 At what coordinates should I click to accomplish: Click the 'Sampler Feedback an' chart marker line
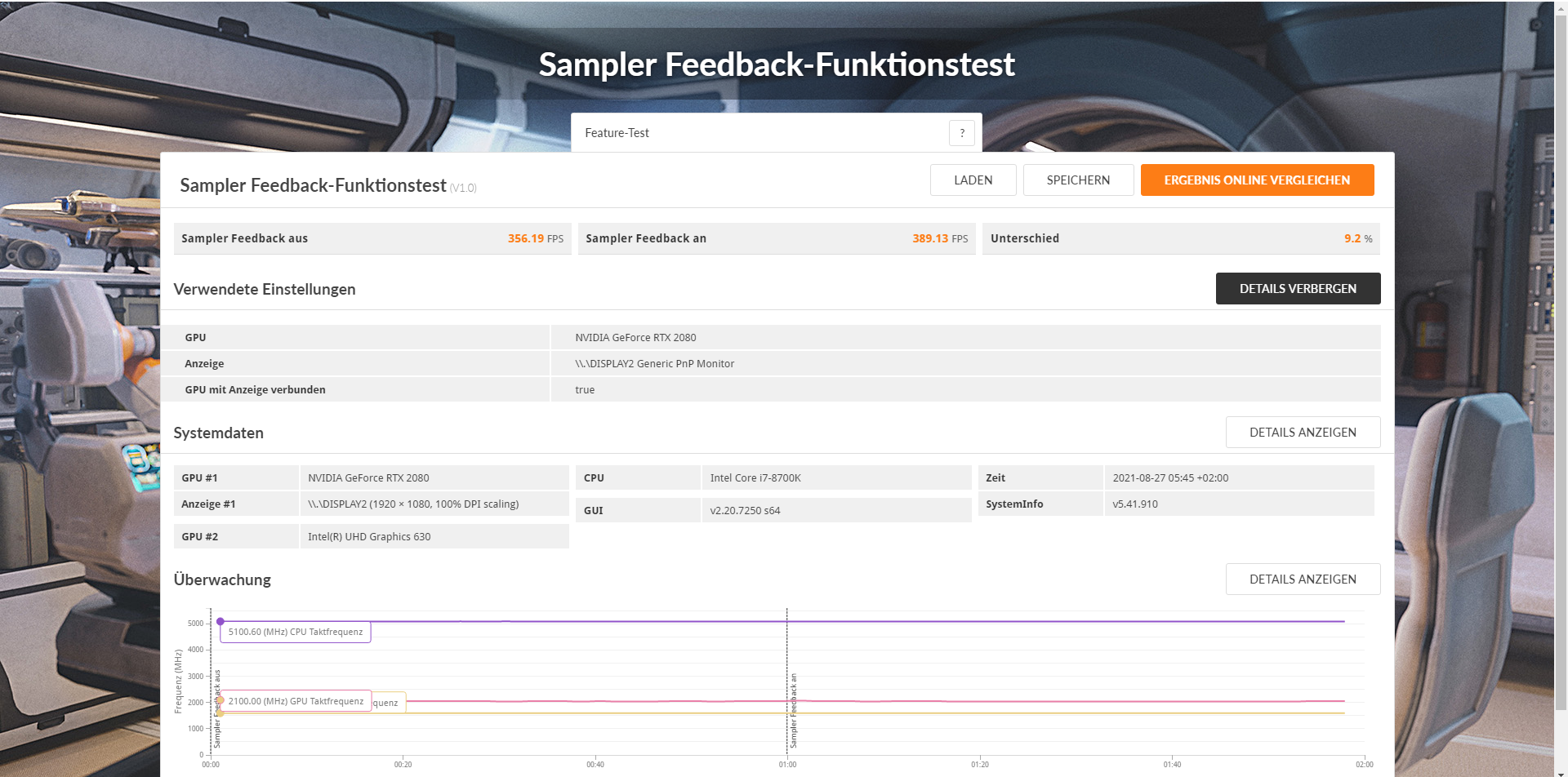(x=787, y=682)
